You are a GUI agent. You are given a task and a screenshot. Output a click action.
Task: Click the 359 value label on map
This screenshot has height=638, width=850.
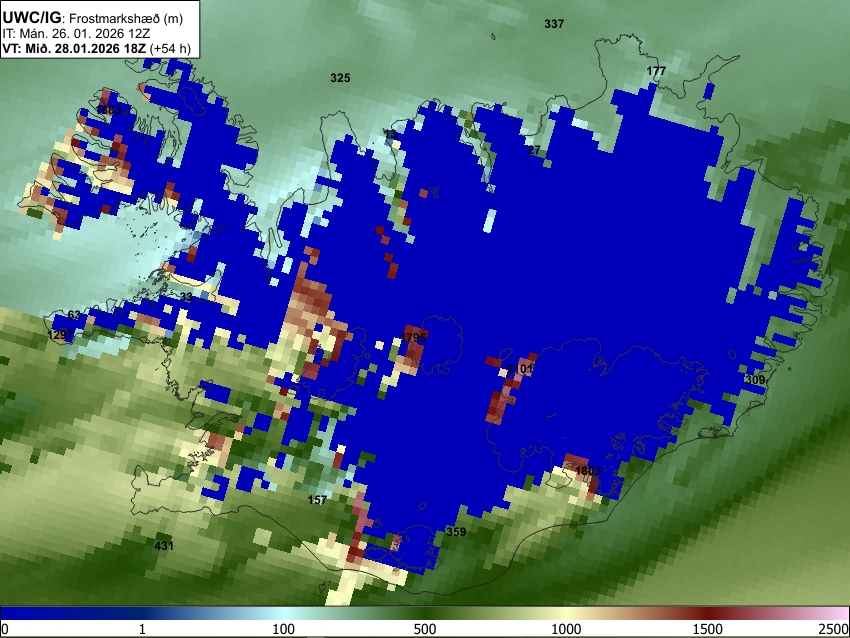pyautogui.click(x=456, y=532)
